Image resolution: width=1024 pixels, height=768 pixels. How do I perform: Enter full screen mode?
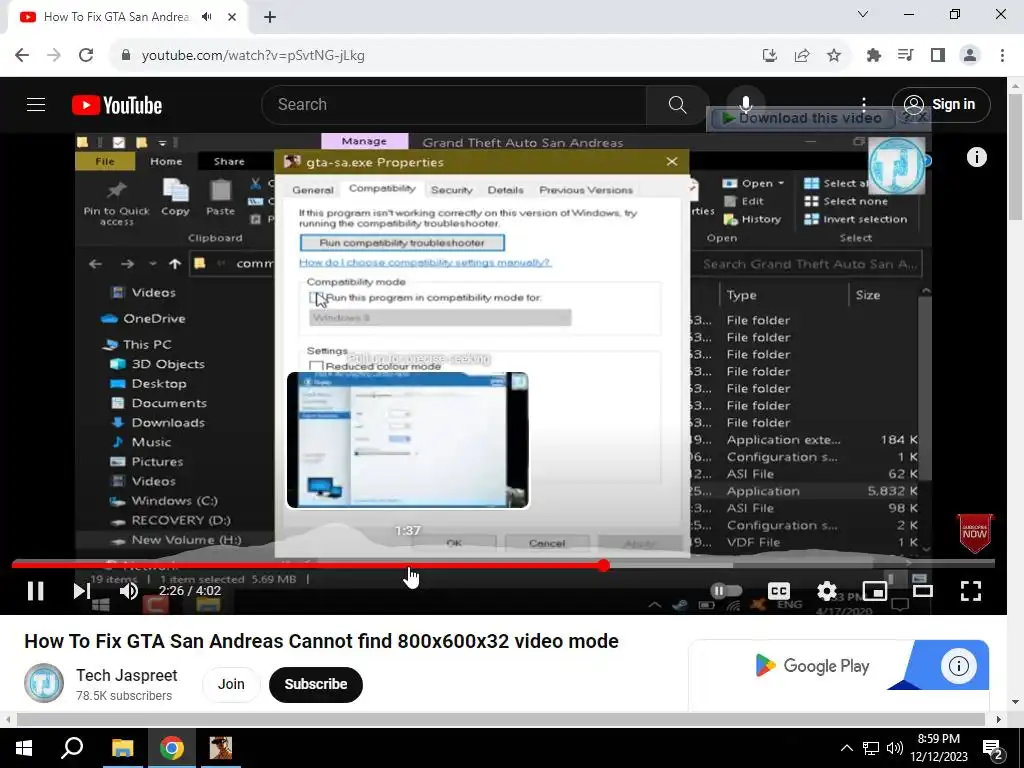point(971,591)
